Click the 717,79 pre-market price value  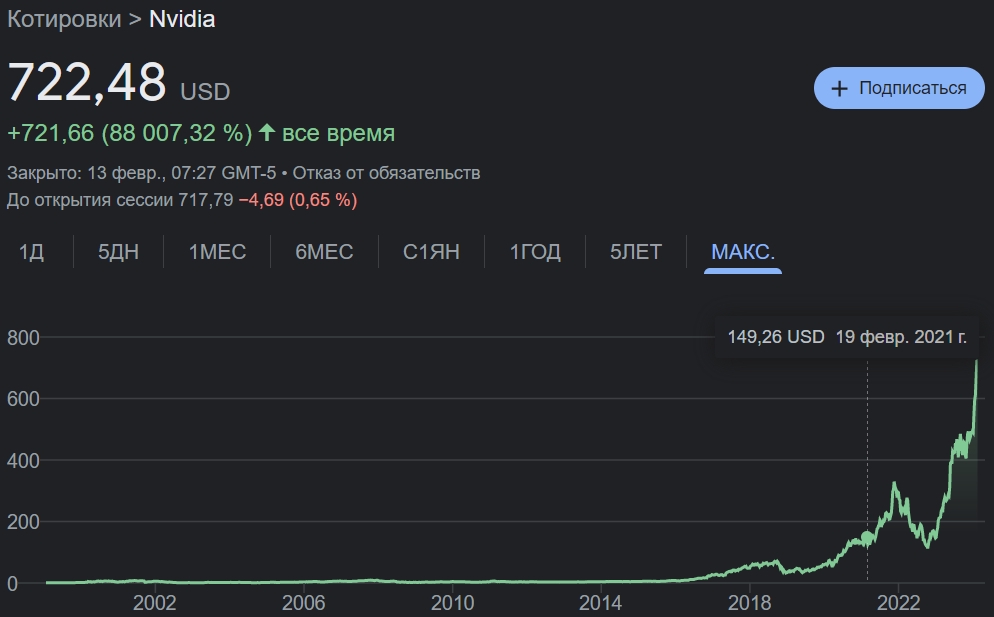click(206, 200)
